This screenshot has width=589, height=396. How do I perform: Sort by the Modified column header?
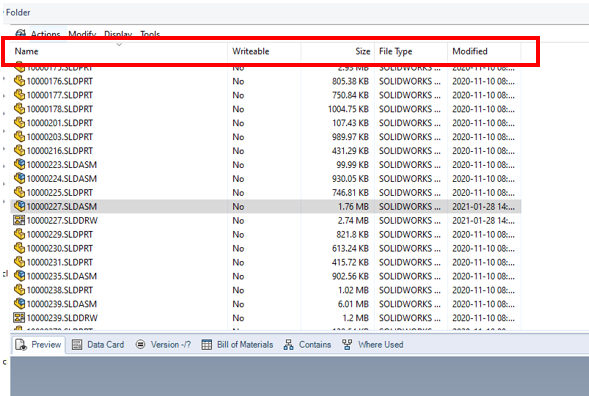[x=470, y=51]
